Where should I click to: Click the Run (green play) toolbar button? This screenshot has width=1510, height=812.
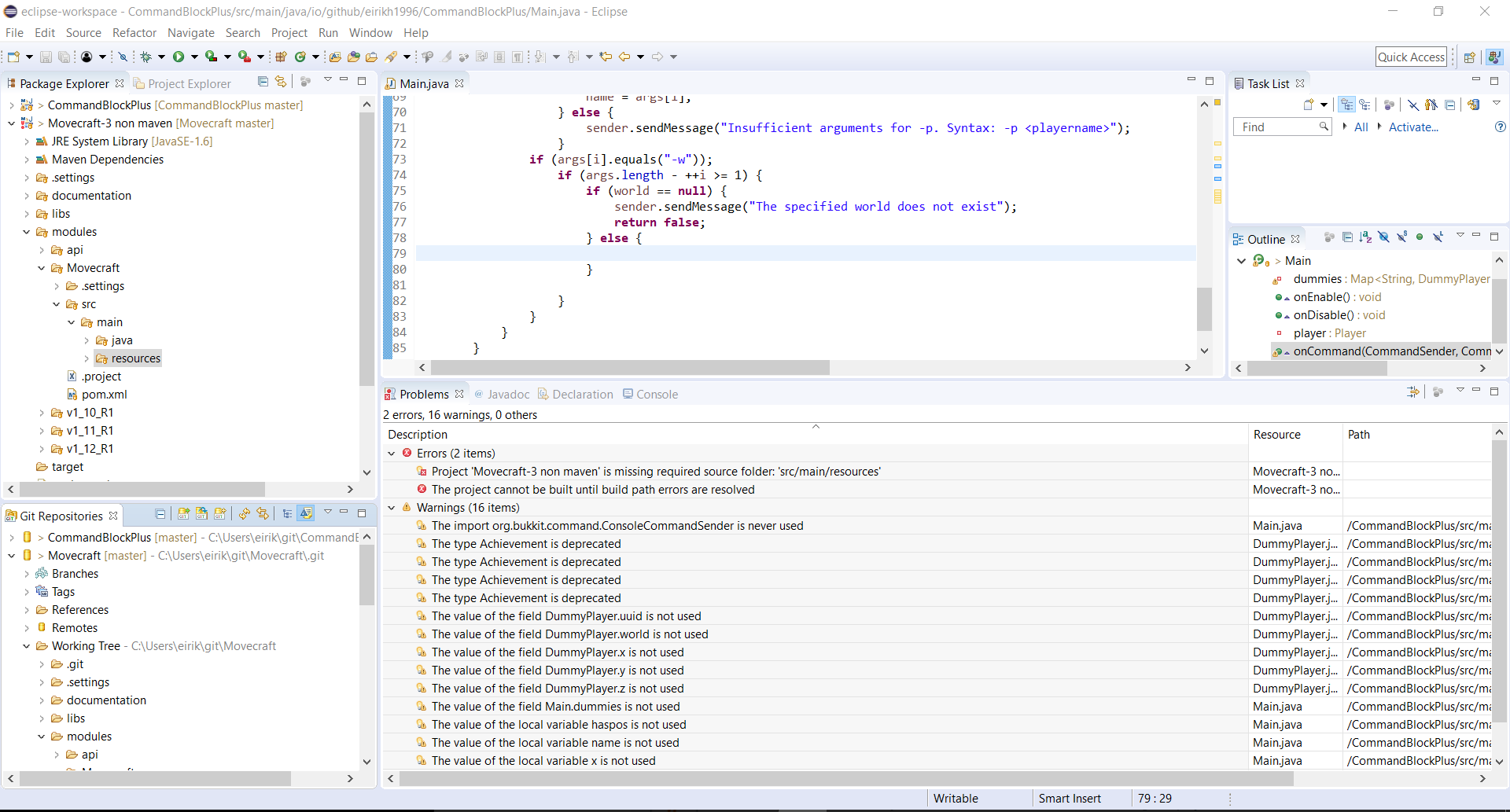click(x=179, y=57)
